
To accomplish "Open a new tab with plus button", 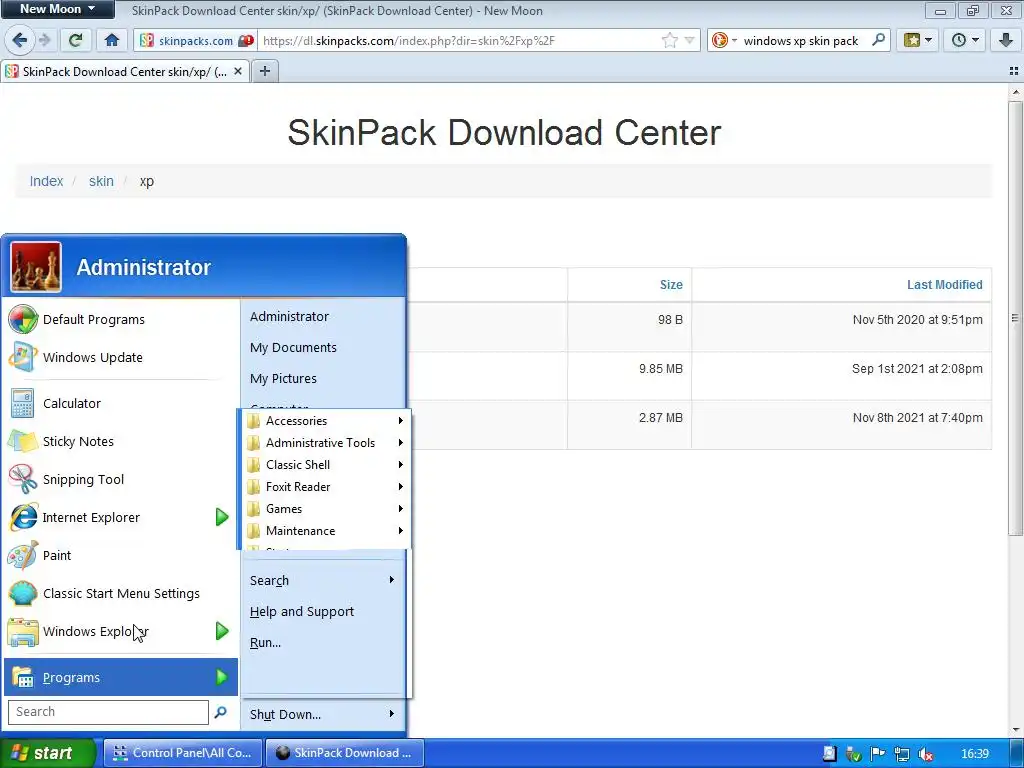I will point(264,71).
